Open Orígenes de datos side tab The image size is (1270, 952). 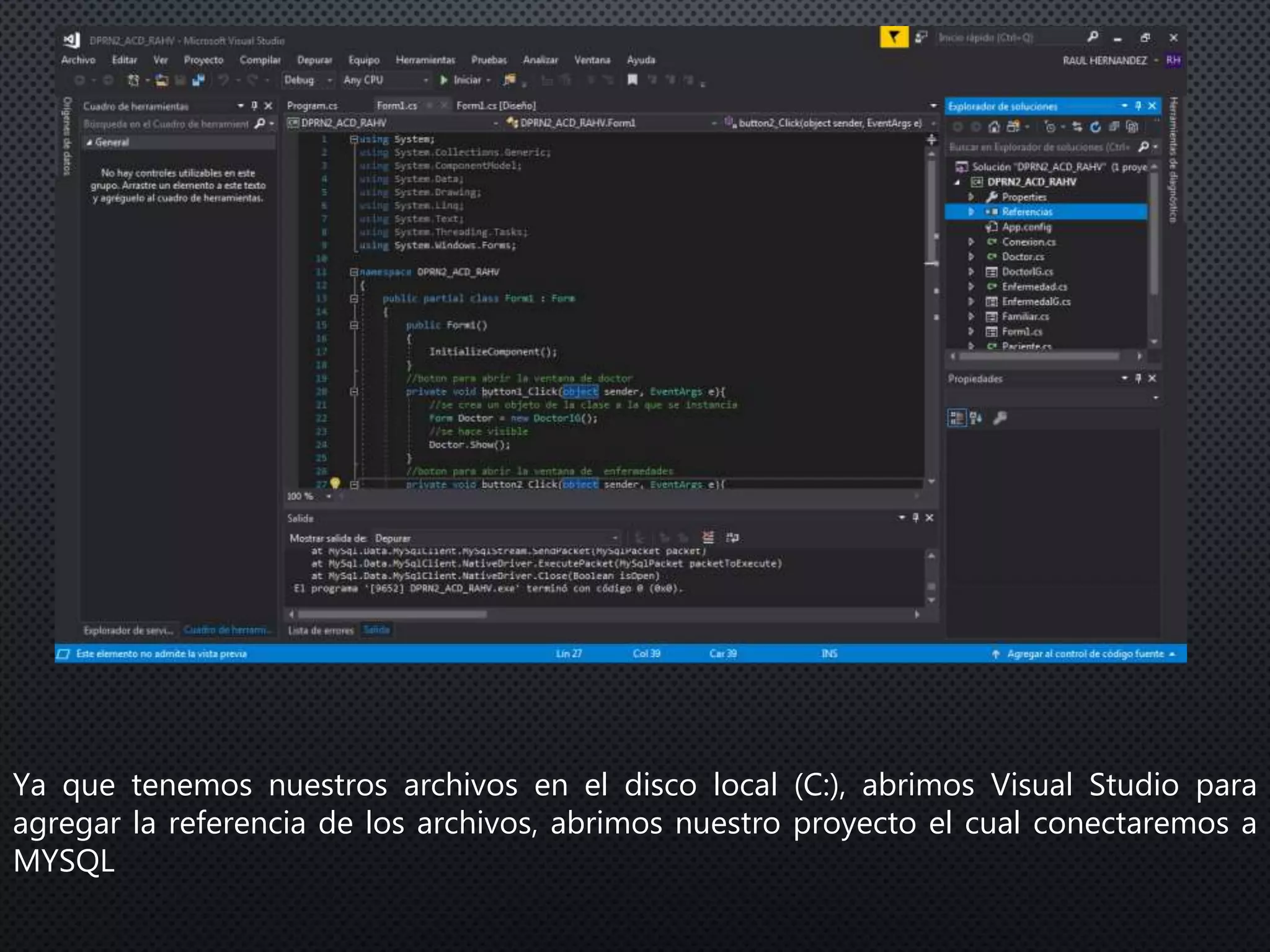(x=67, y=136)
